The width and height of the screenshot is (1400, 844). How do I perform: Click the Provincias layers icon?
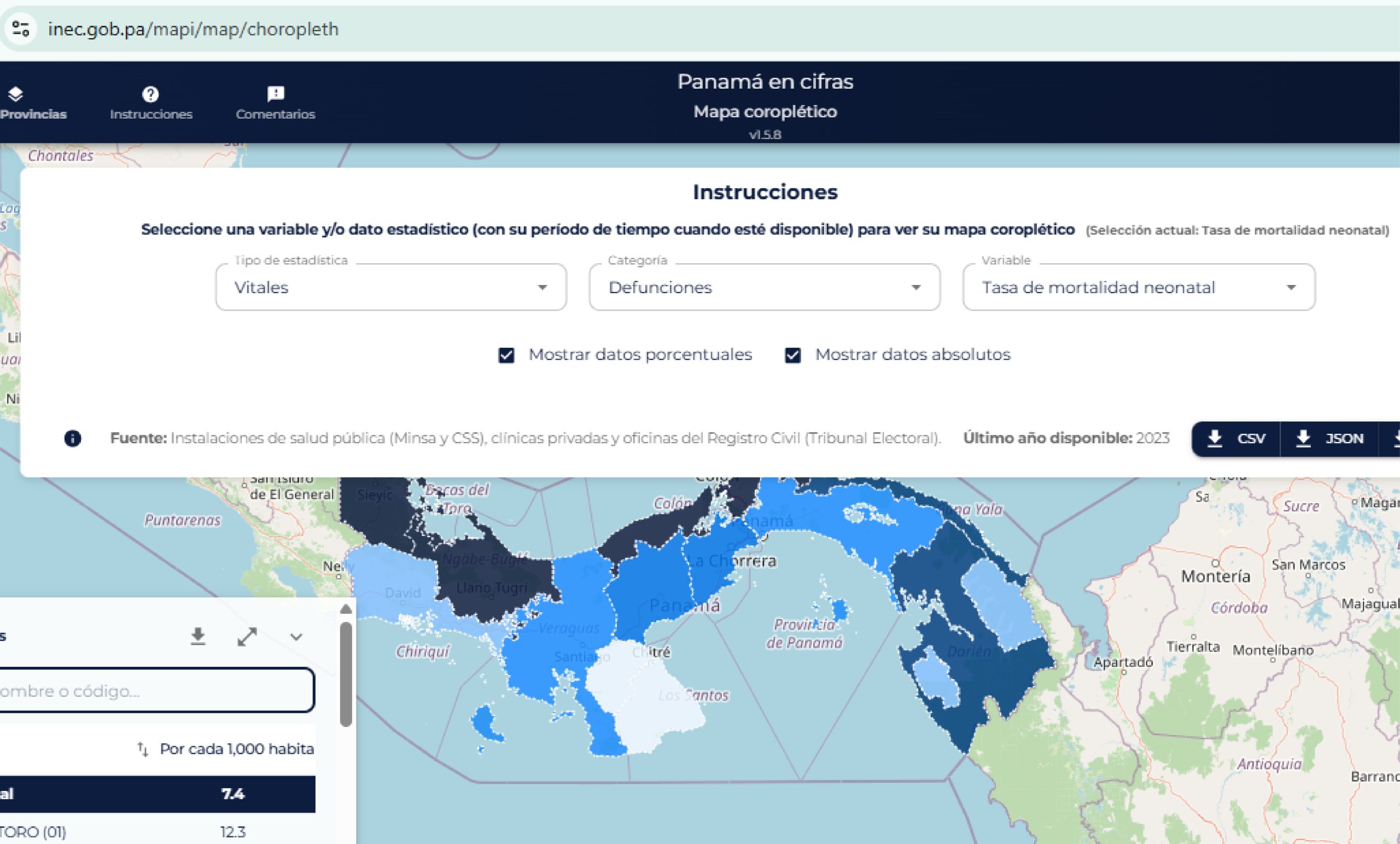pyautogui.click(x=16, y=94)
